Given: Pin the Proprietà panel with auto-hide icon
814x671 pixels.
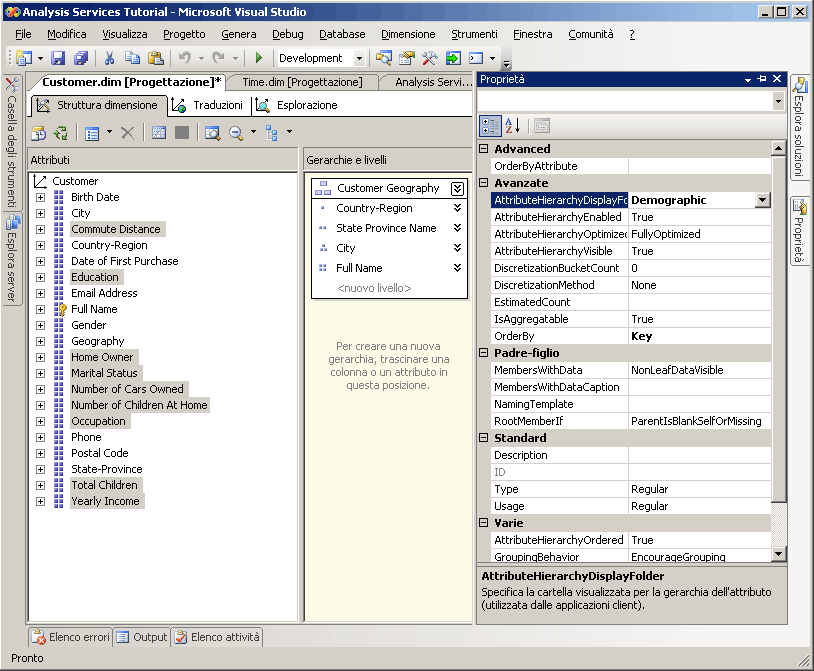Looking at the screenshot, I should pos(762,79).
